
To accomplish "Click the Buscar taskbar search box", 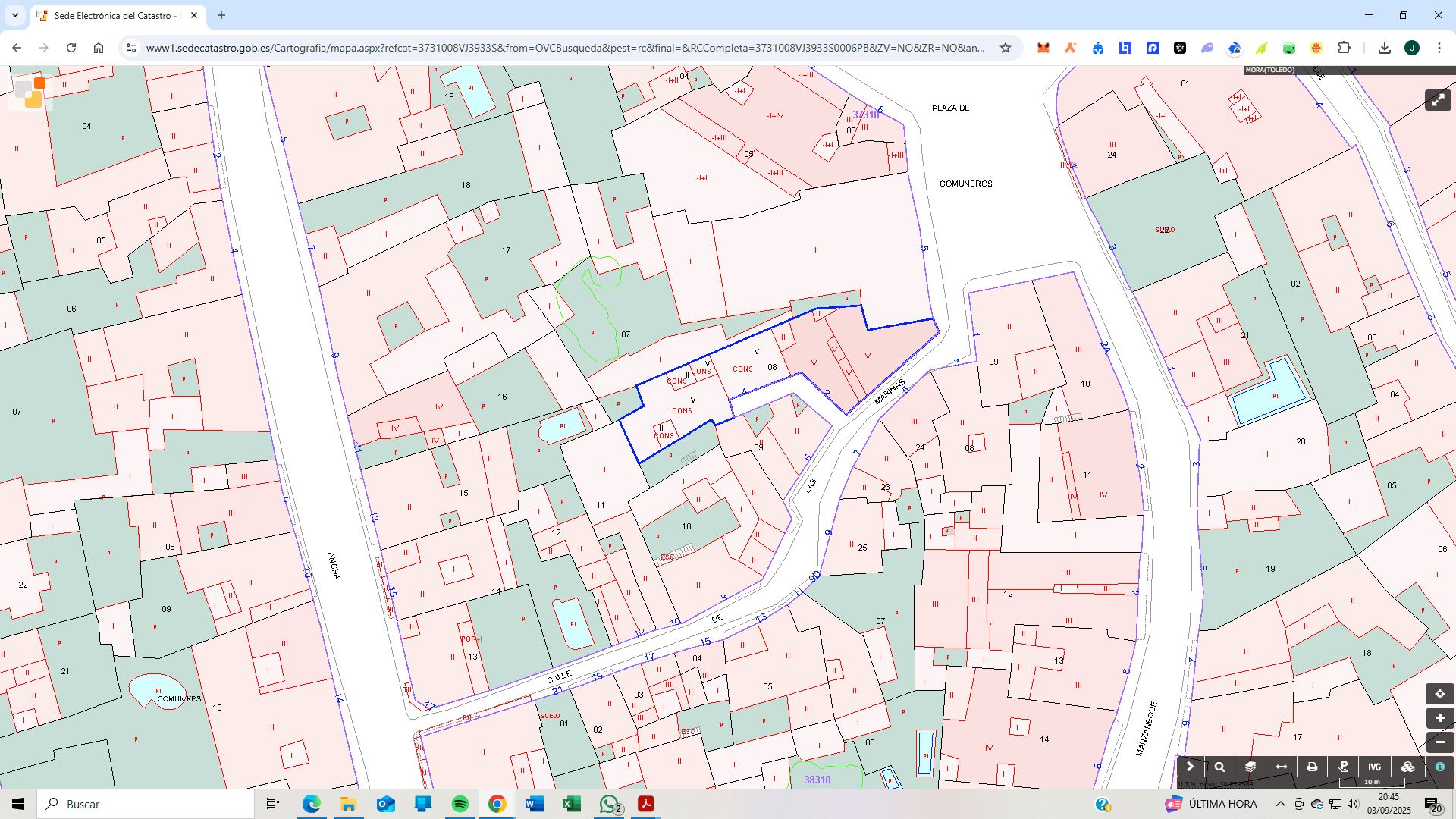I will [146, 804].
